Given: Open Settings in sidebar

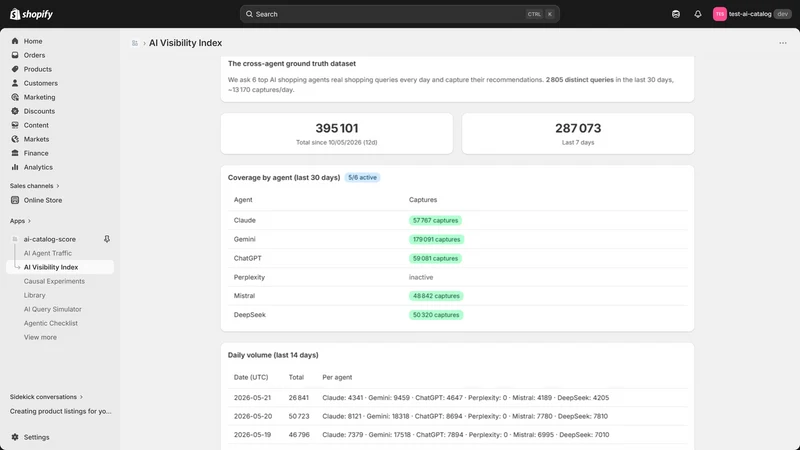Looking at the screenshot, I should [37, 437].
